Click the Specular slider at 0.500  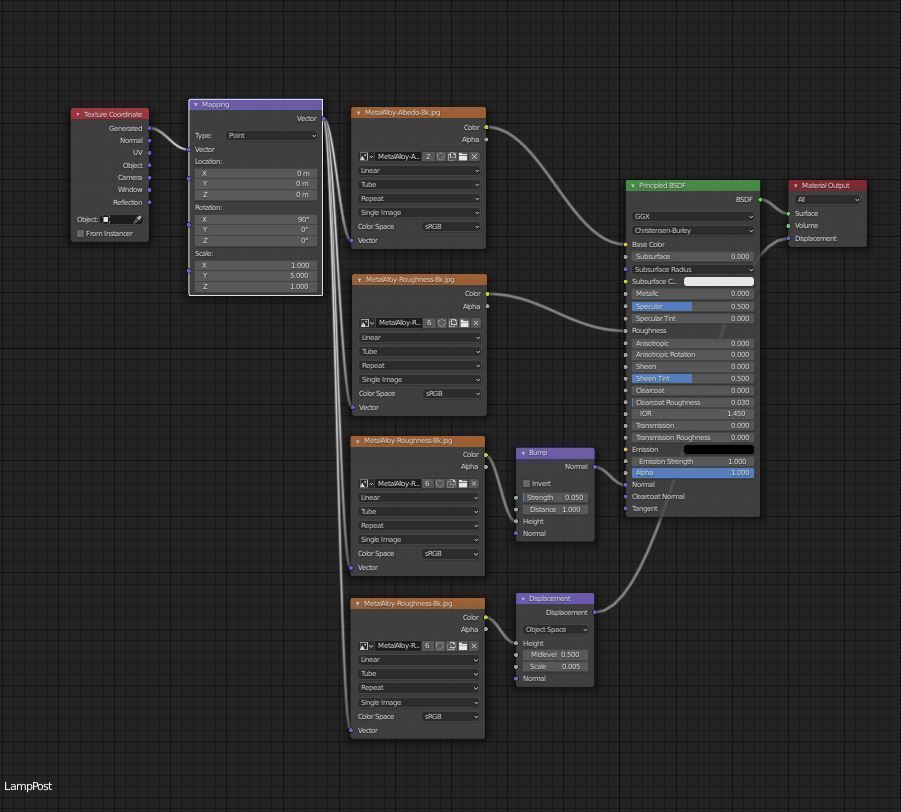693,306
